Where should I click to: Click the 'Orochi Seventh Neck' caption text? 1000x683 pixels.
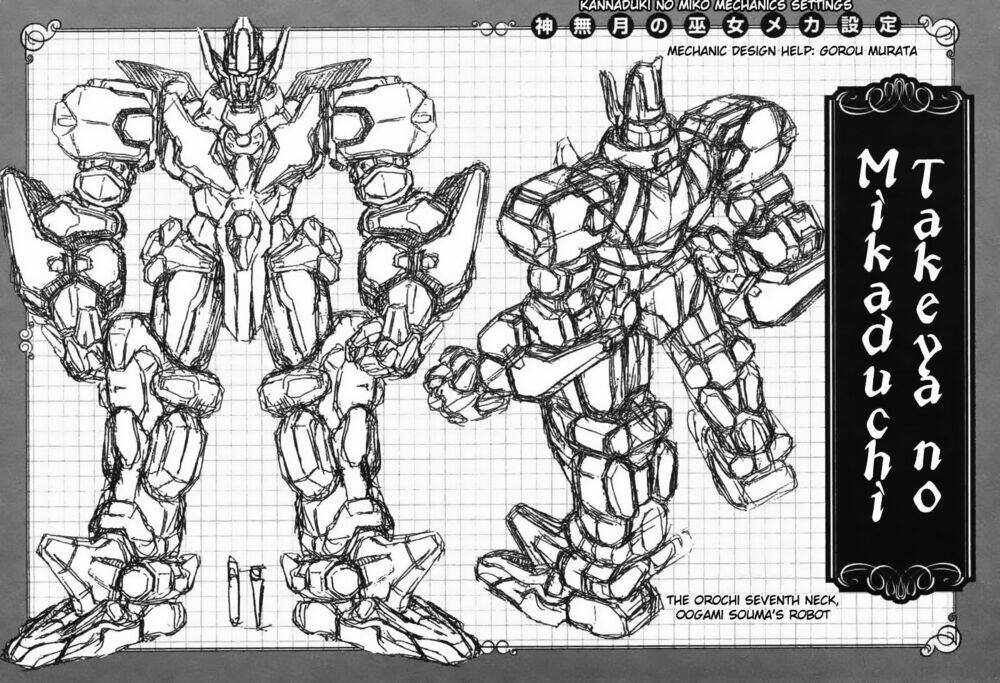[740, 607]
